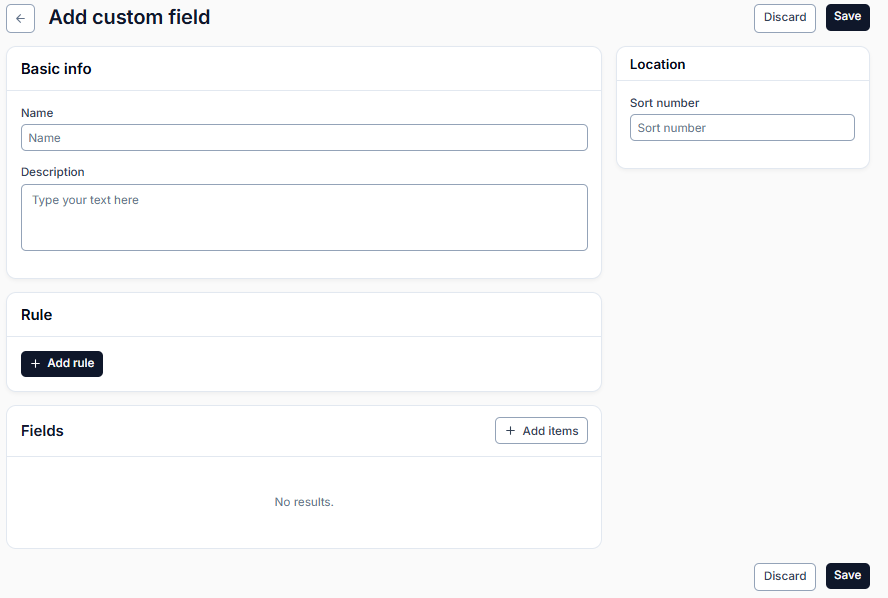Click the Name field label
888x598 pixels.
37,113
